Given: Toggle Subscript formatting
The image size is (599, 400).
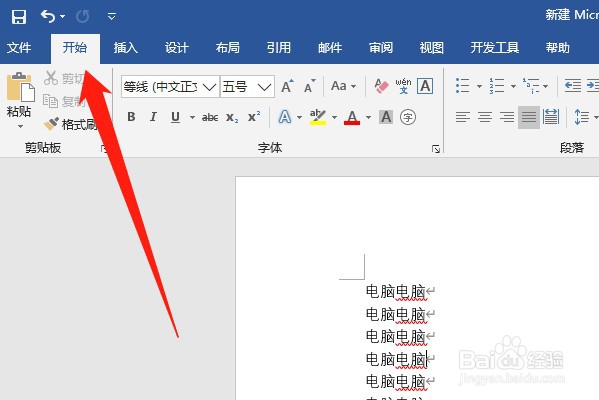Looking at the screenshot, I should click(x=232, y=118).
